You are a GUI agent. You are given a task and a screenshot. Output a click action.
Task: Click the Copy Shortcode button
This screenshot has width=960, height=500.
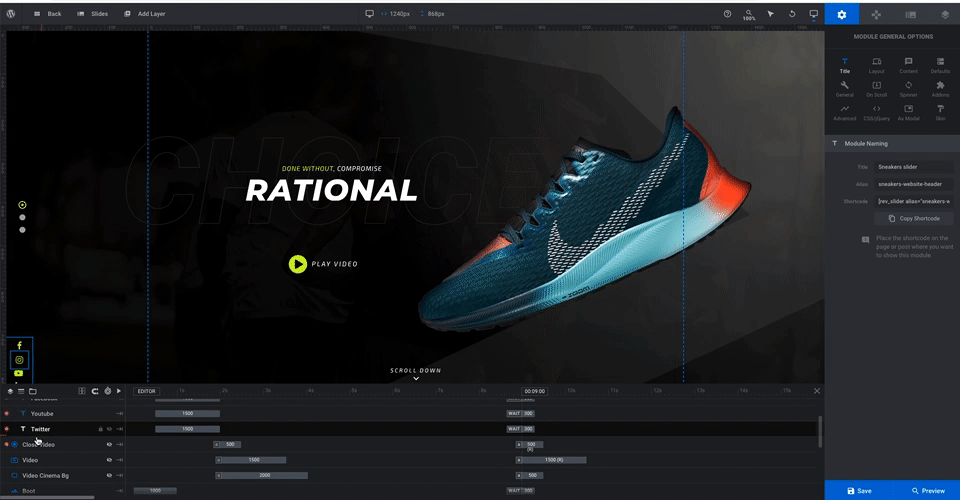pyautogui.click(x=913, y=218)
